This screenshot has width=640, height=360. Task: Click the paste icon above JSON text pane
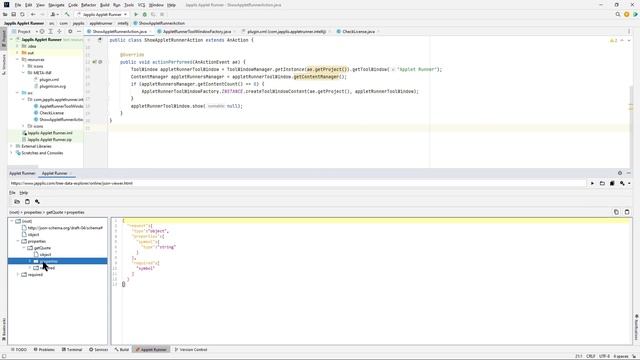pos(627,212)
